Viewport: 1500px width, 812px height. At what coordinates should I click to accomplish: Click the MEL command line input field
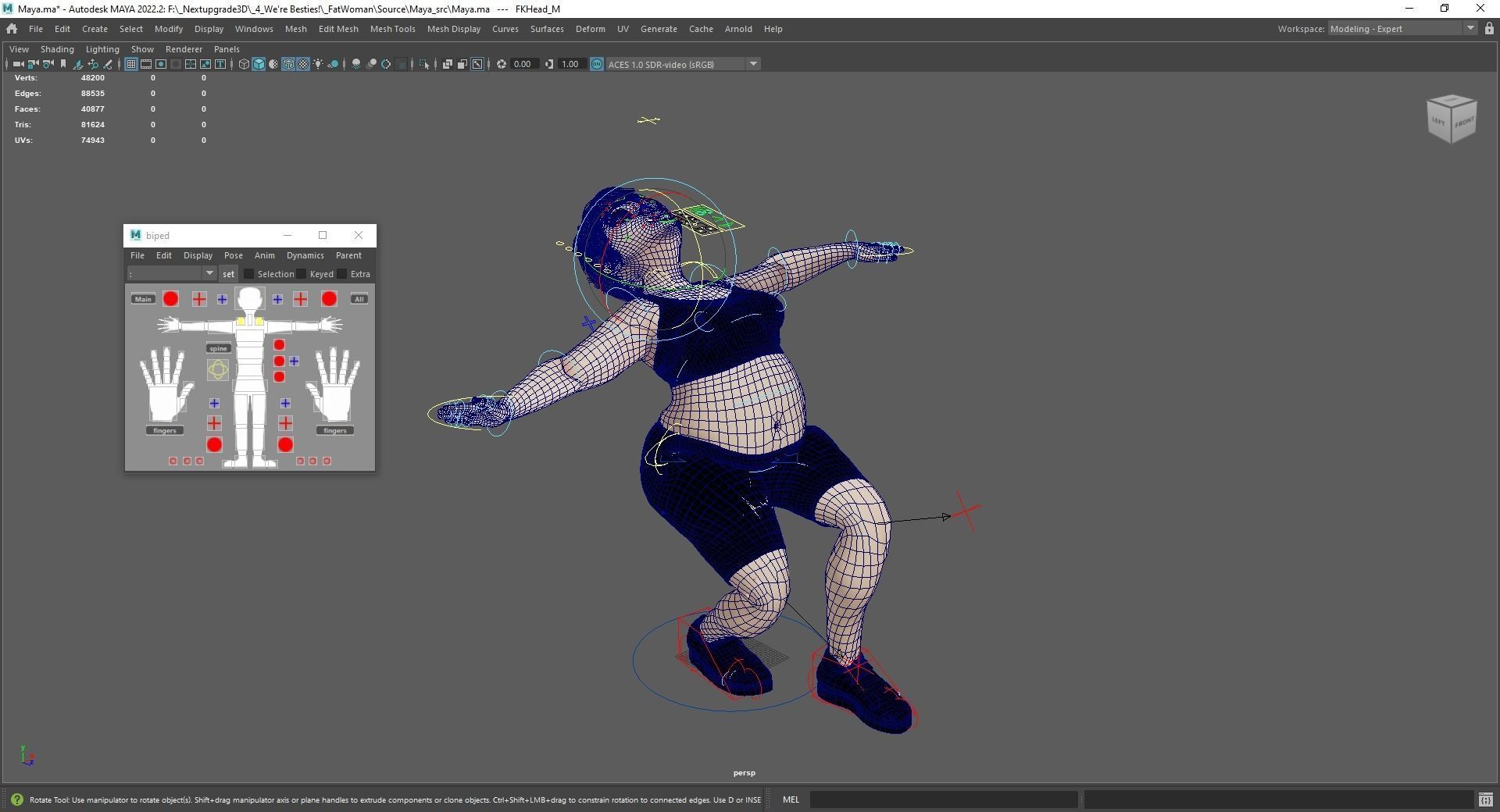(x=944, y=800)
